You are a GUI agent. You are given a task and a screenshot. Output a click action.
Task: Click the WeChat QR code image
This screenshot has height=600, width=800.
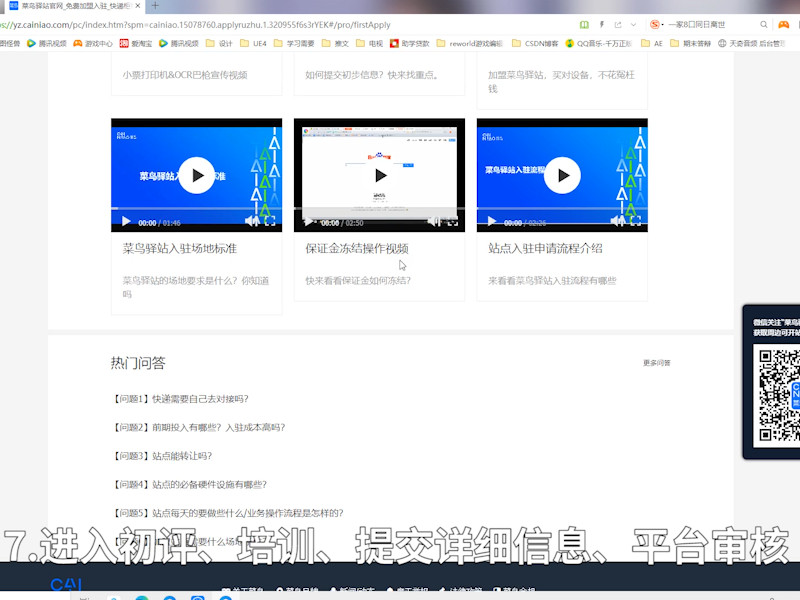pyautogui.click(x=779, y=395)
